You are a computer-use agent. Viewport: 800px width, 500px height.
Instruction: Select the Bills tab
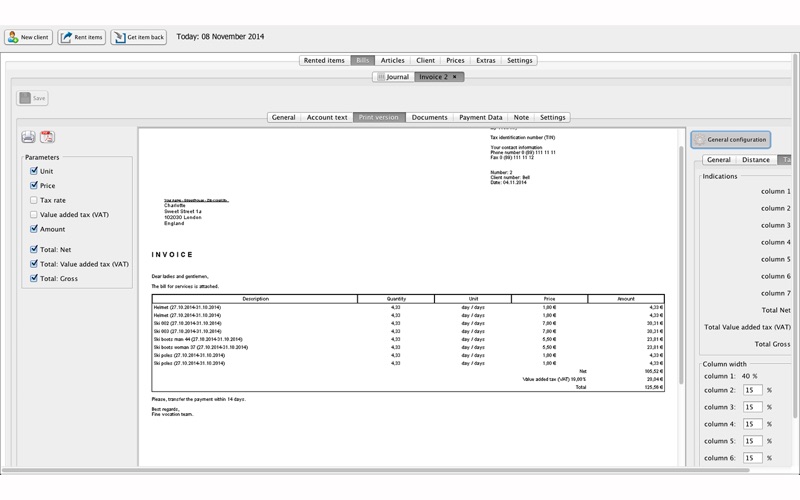click(x=363, y=60)
